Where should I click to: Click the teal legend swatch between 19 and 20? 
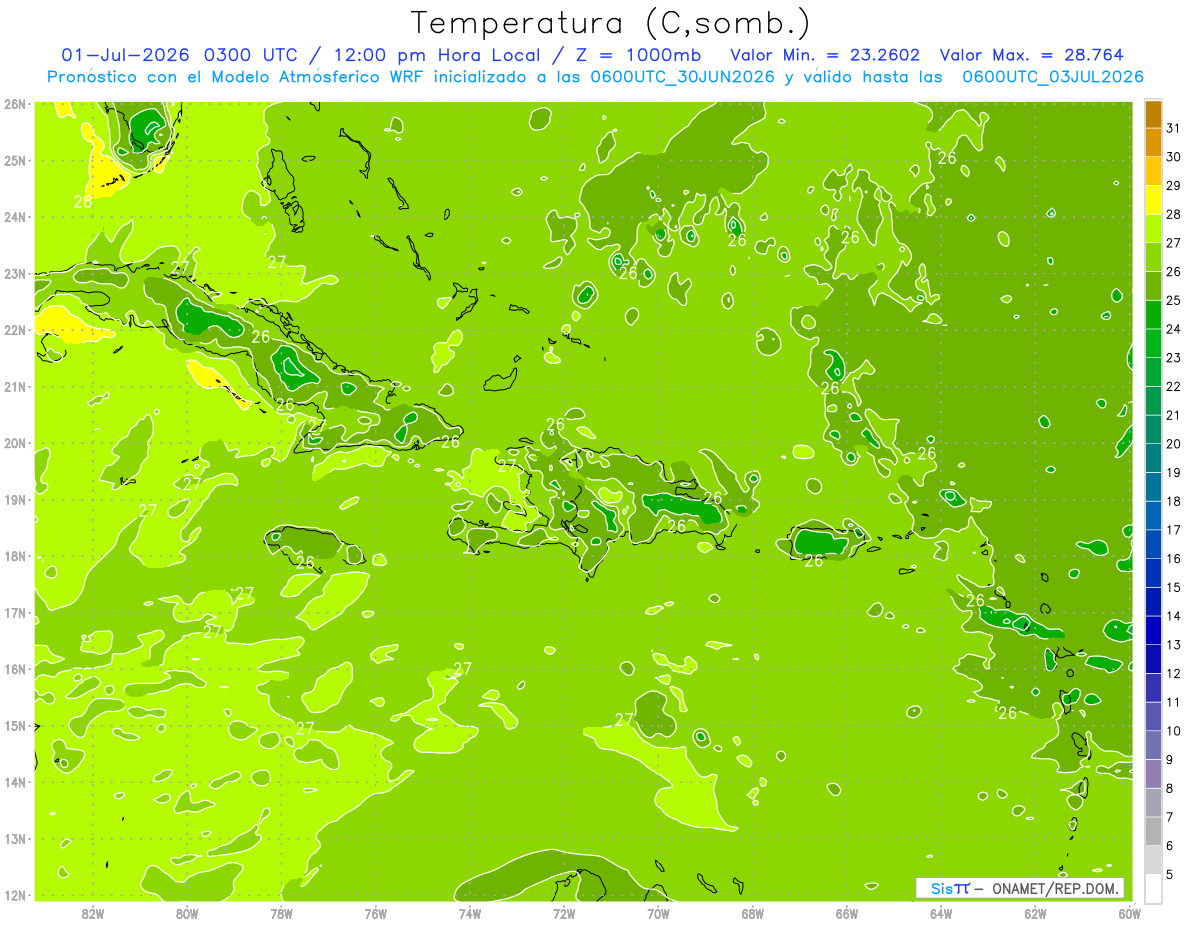click(x=1153, y=458)
